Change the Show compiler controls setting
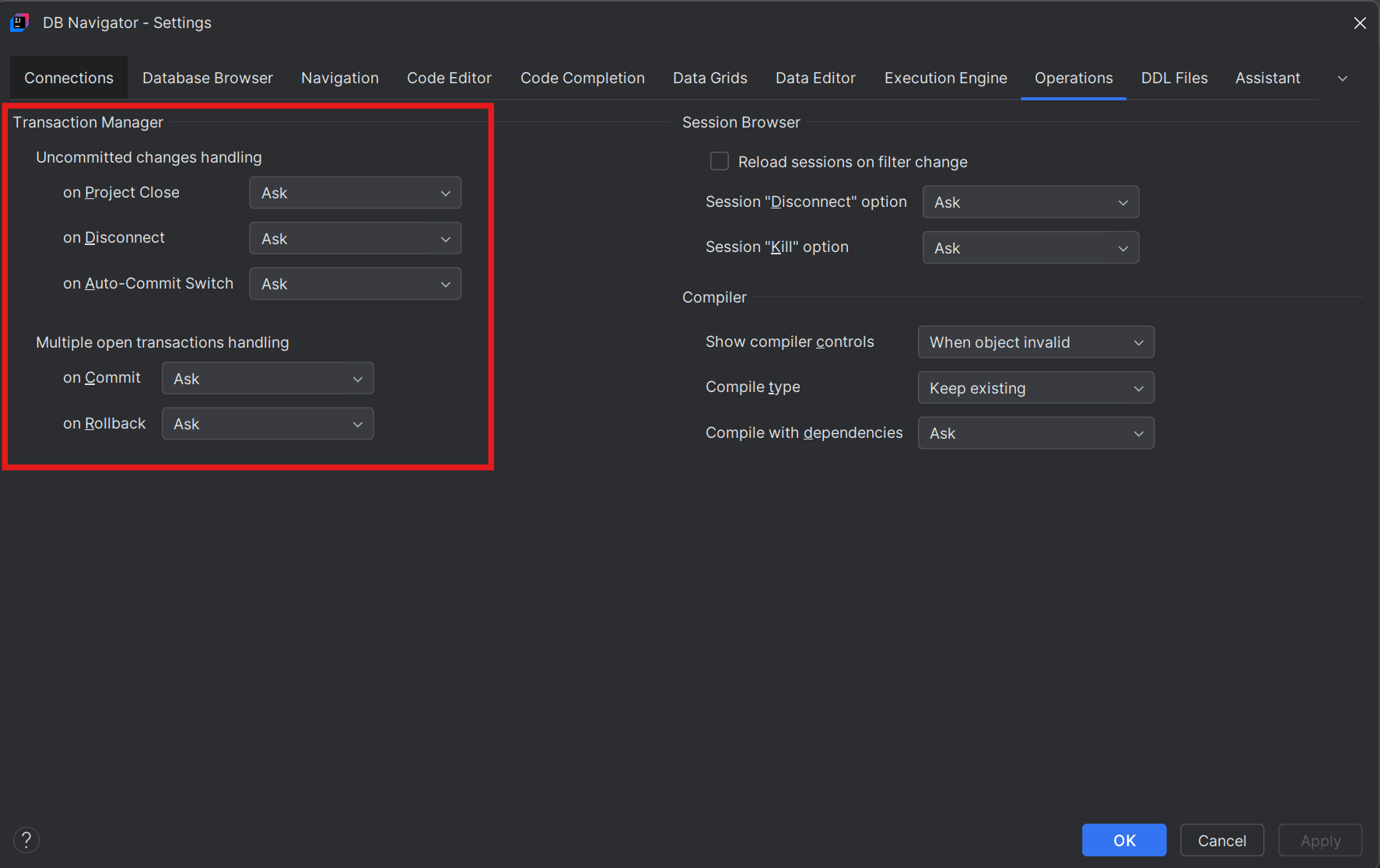 point(1035,342)
